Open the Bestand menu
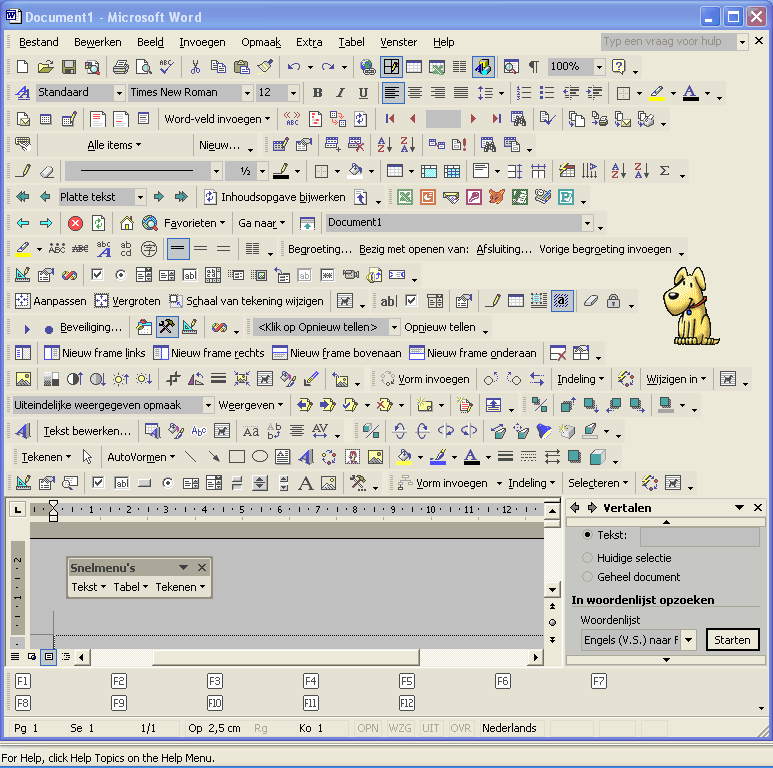 point(38,42)
